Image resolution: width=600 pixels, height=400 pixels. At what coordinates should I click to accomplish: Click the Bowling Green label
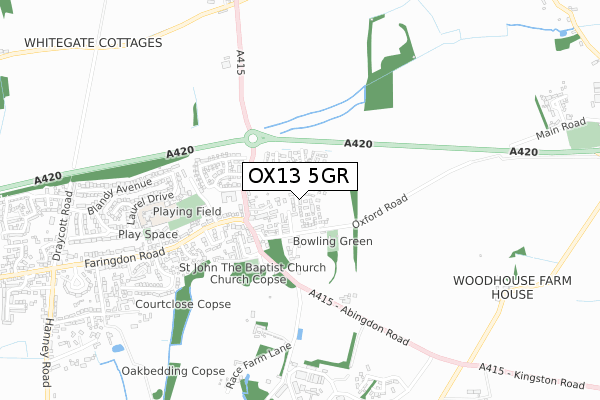333,241
